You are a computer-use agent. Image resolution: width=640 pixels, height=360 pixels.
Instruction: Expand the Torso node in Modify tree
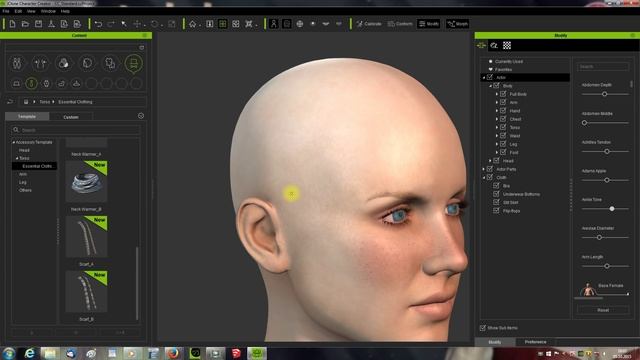497,127
